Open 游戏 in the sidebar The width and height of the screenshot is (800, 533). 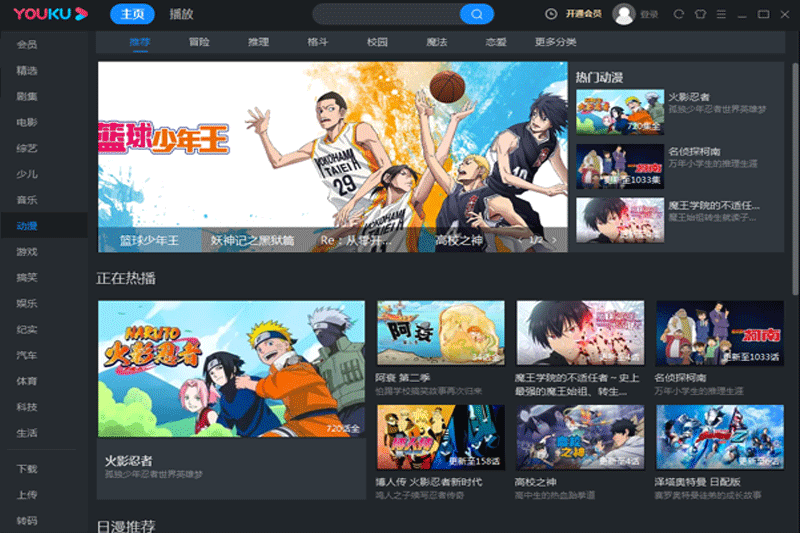coord(27,251)
